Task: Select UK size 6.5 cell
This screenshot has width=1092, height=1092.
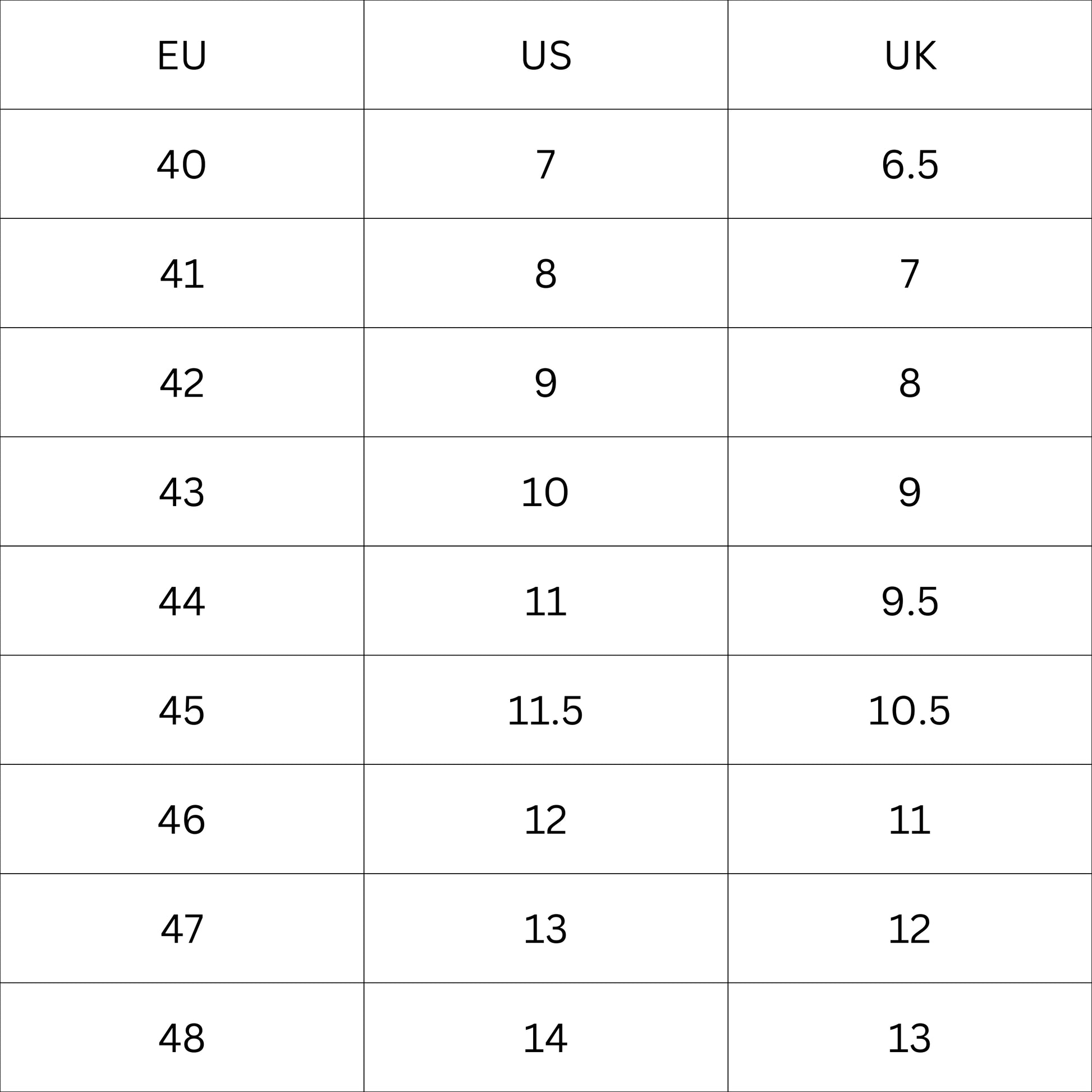Action: [x=910, y=164]
